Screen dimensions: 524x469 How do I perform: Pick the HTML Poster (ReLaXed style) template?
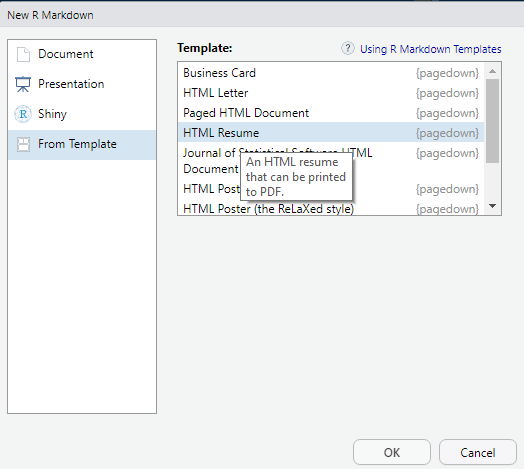(331, 209)
